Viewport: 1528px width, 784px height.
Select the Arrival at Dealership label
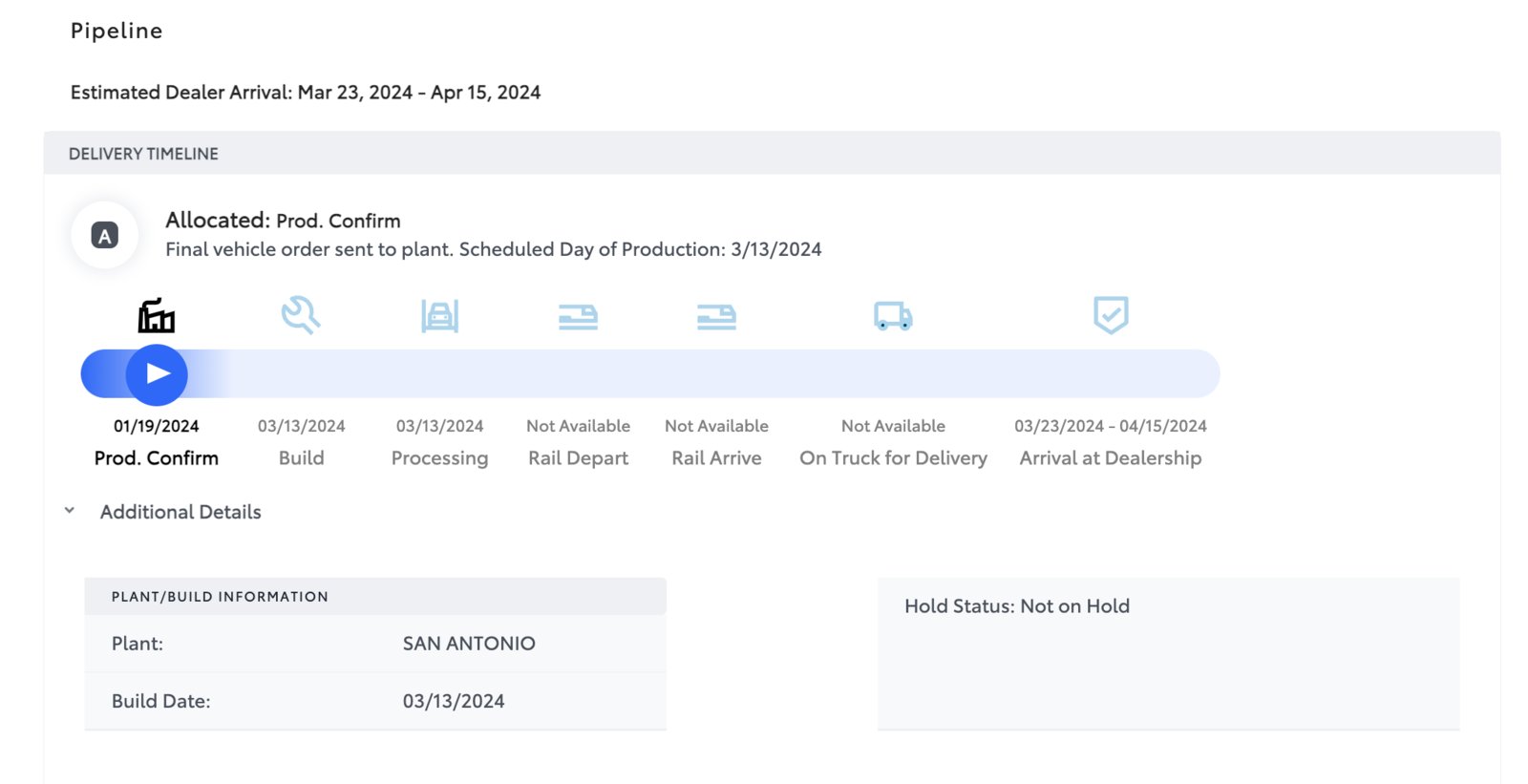[x=1111, y=458]
